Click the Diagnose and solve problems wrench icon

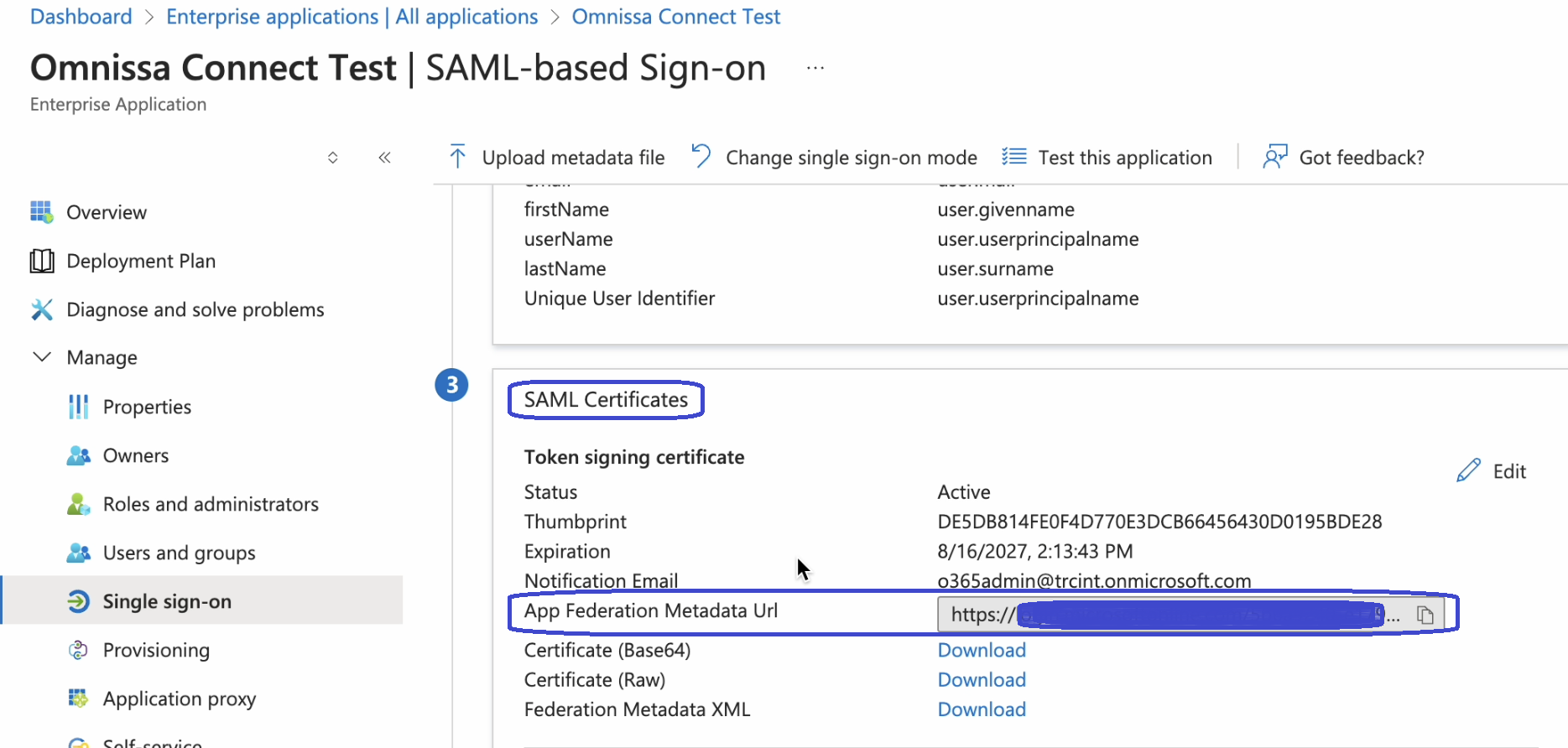42,309
